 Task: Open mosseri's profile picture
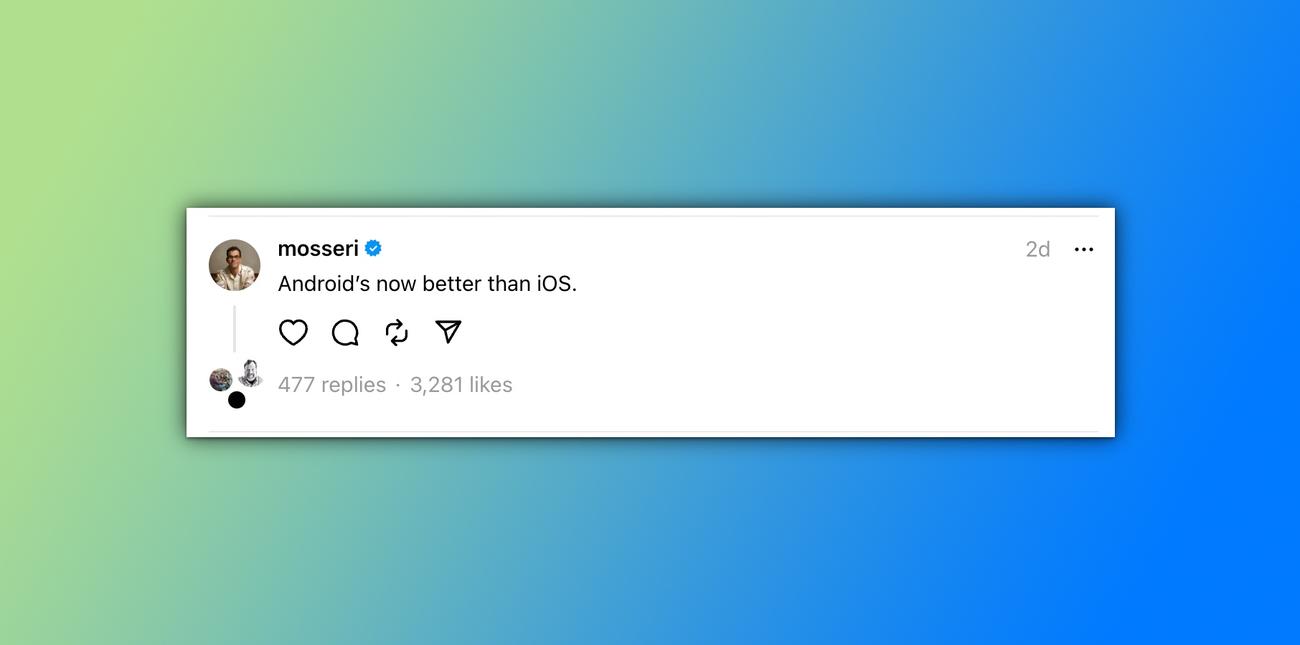tap(234, 265)
